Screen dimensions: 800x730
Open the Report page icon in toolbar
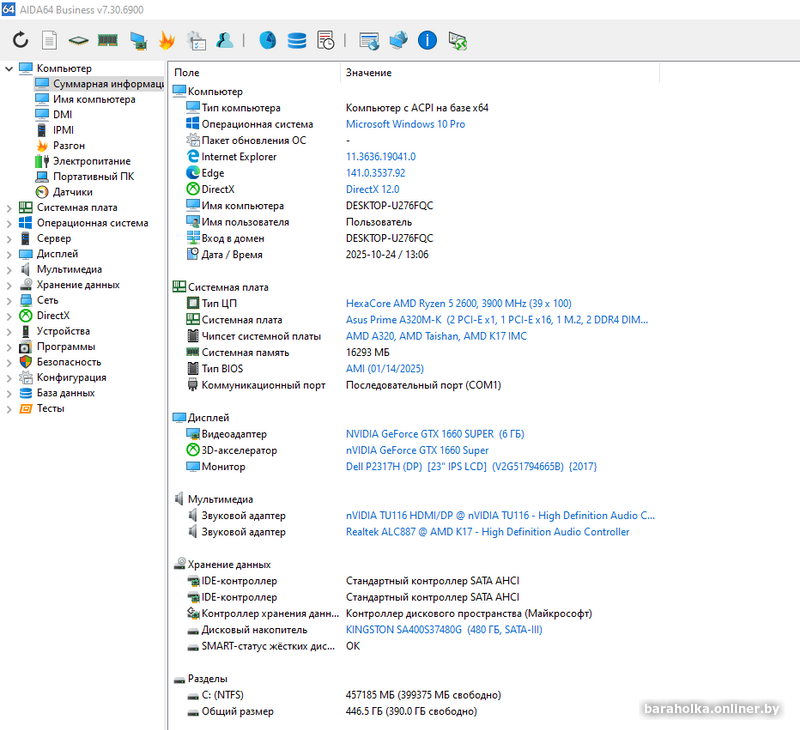pyautogui.click(x=49, y=41)
